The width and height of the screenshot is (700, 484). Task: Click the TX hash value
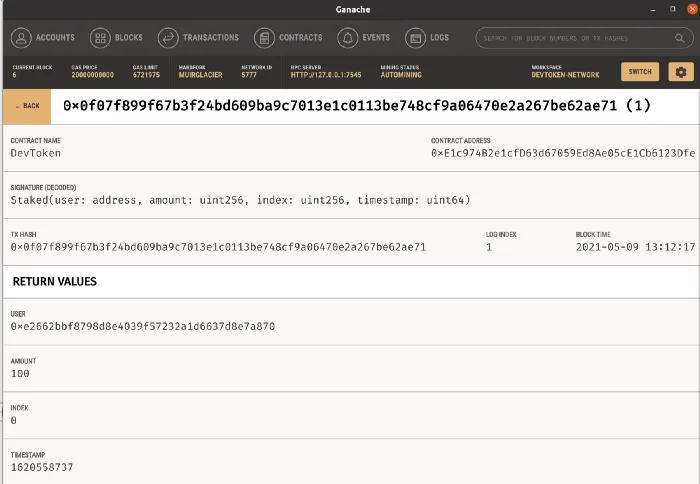(218, 246)
